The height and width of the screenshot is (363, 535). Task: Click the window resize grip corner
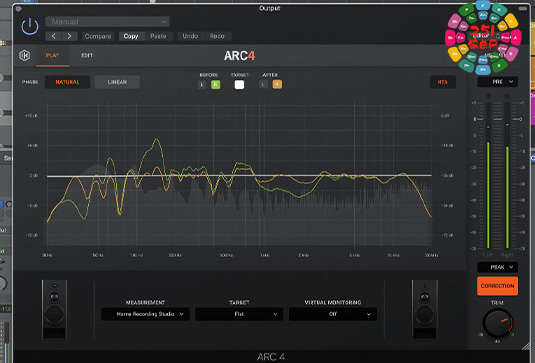click(x=526, y=346)
